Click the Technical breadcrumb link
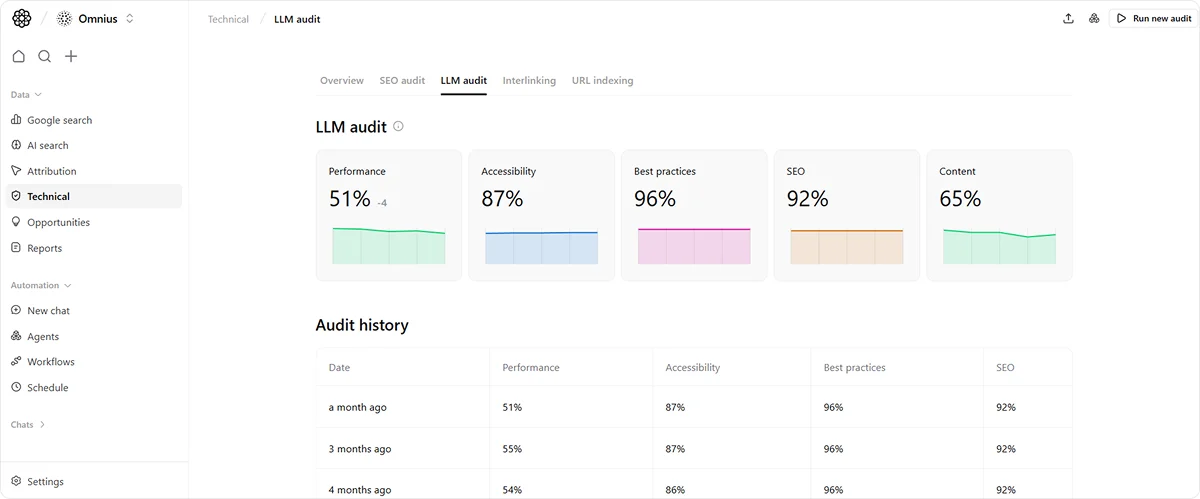Screen dimensions: 1200x499 (x=228, y=19)
